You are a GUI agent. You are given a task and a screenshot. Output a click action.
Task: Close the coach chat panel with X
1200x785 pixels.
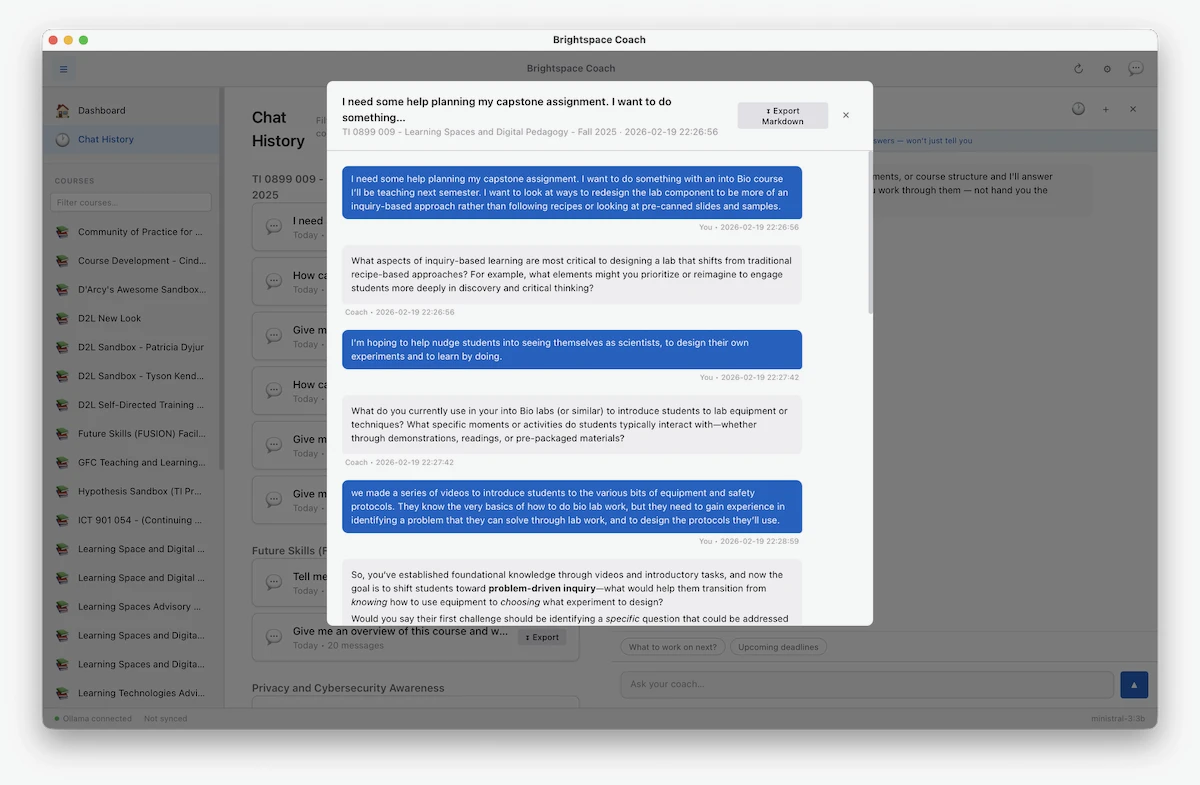tap(1133, 109)
